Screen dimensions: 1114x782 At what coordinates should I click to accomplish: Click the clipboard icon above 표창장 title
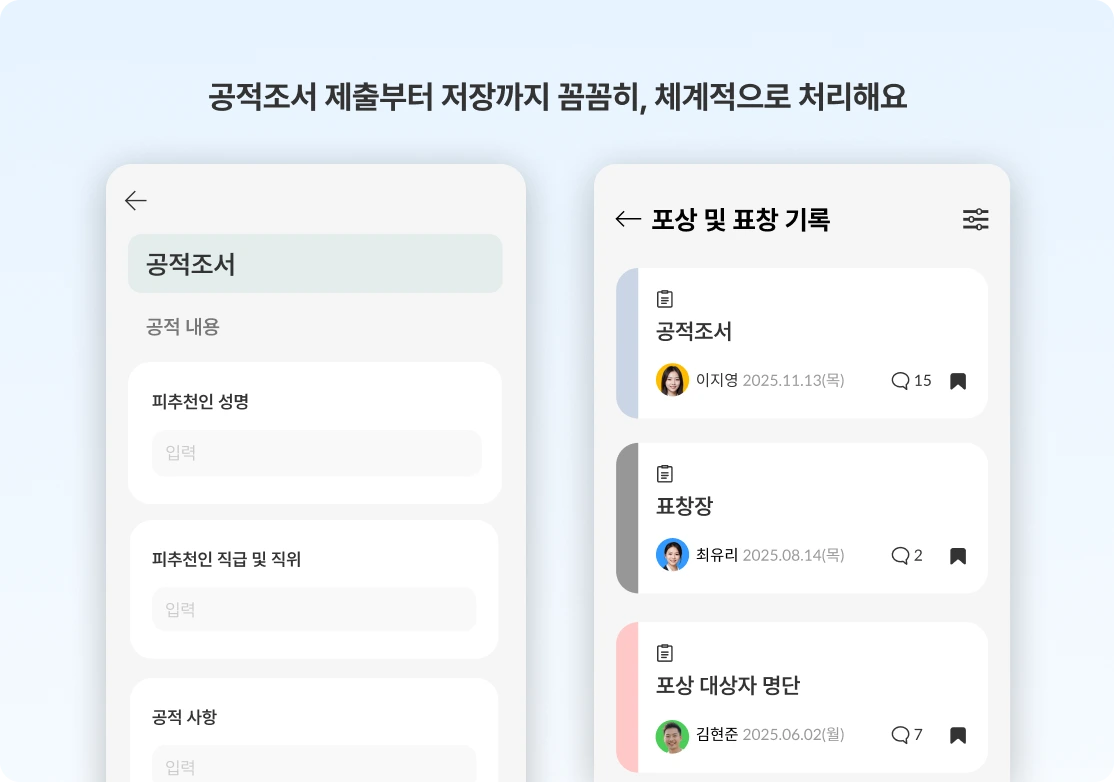click(665, 474)
